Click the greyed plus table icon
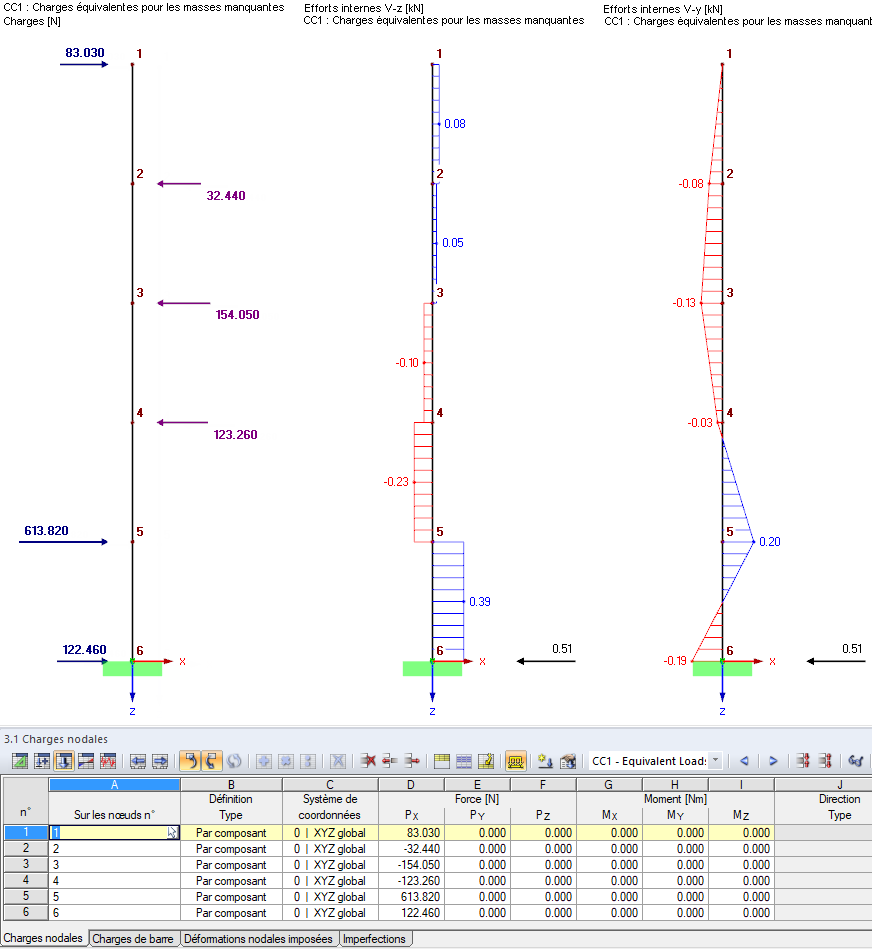Screen dimensions: 872x949 (x=264, y=761)
